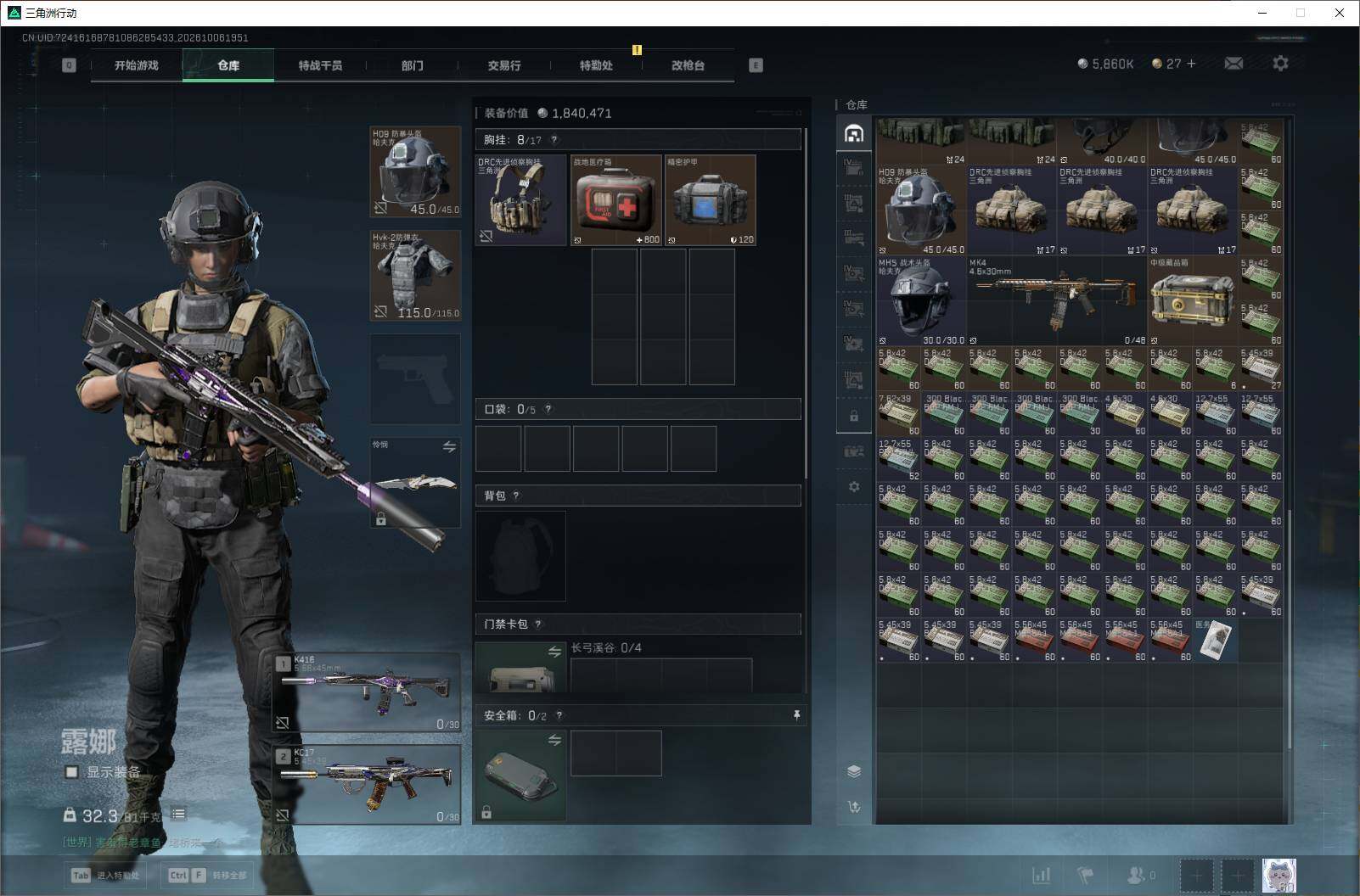Open the 特勤处 tab
The image size is (1360, 896).
point(596,65)
